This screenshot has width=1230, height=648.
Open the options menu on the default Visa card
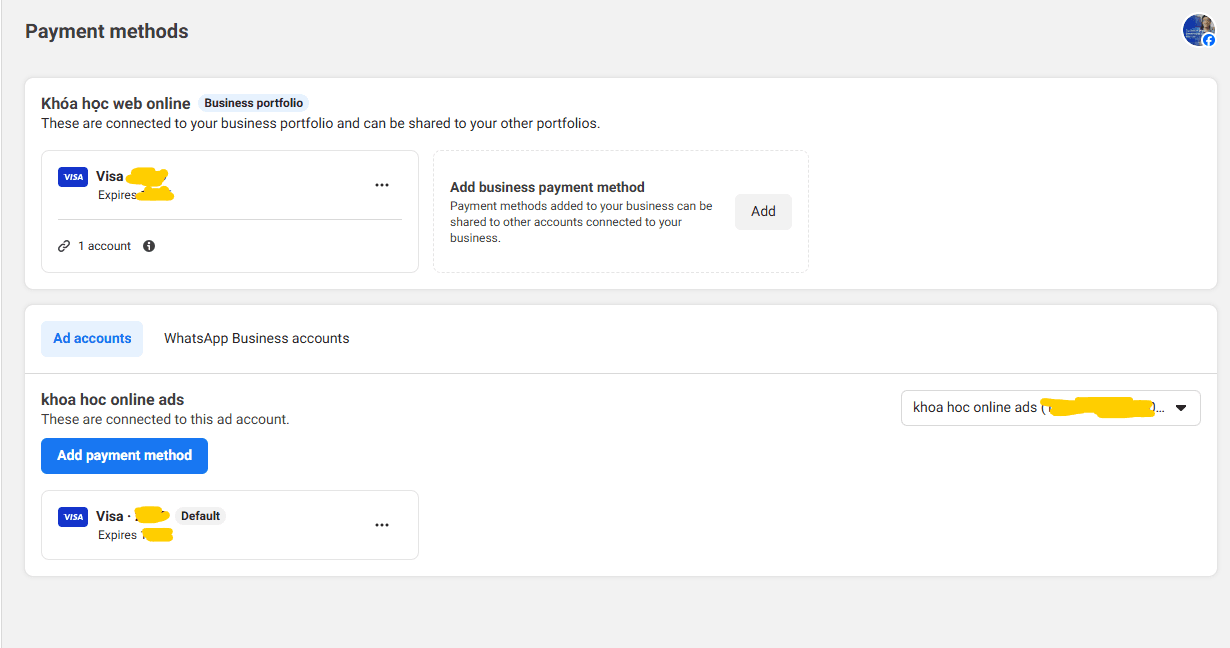click(x=382, y=524)
